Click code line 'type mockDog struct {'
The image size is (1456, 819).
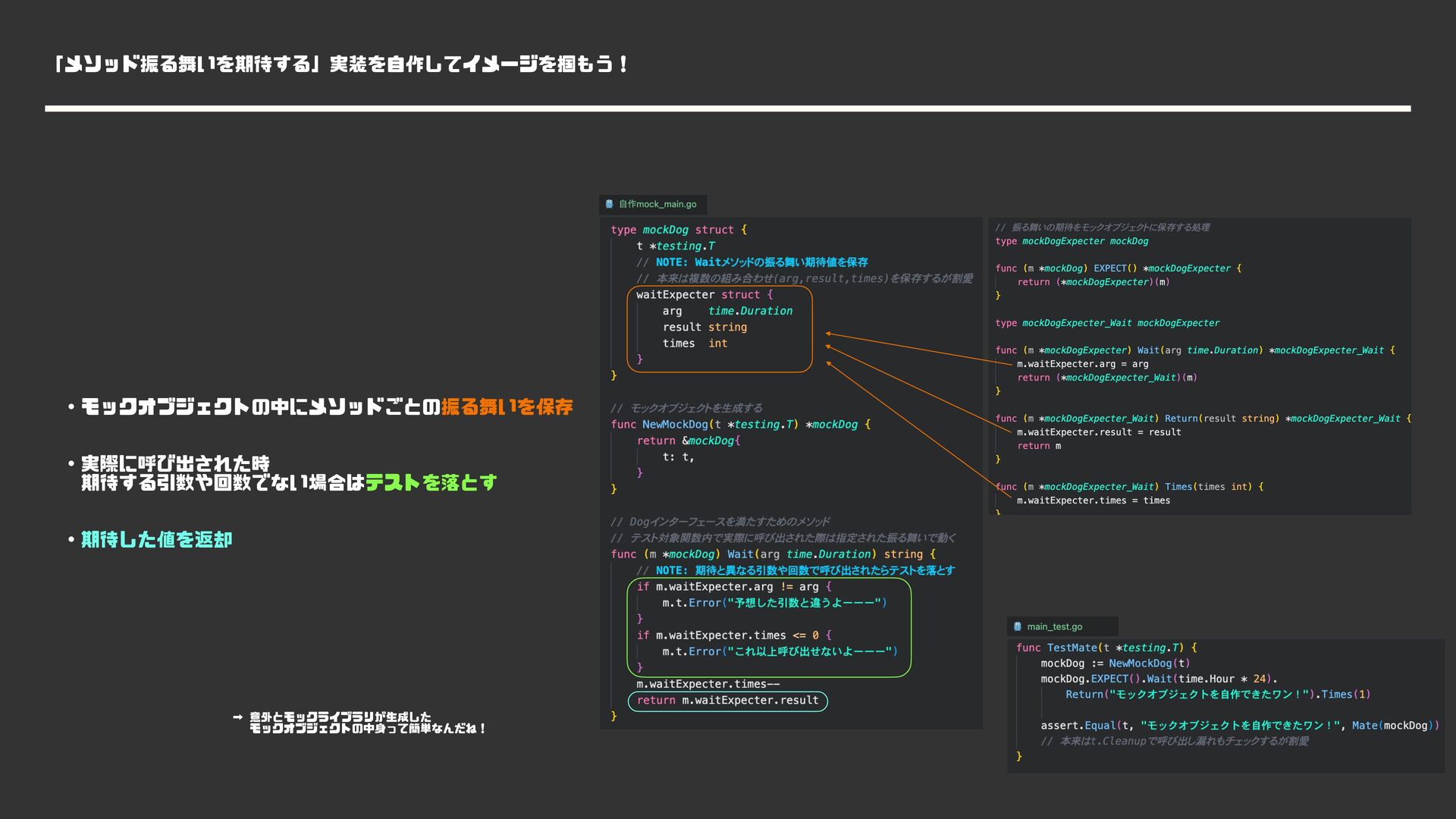tap(679, 230)
